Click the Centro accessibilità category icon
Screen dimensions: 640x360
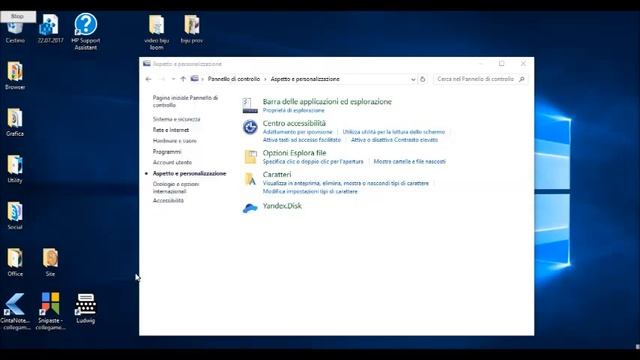point(250,127)
